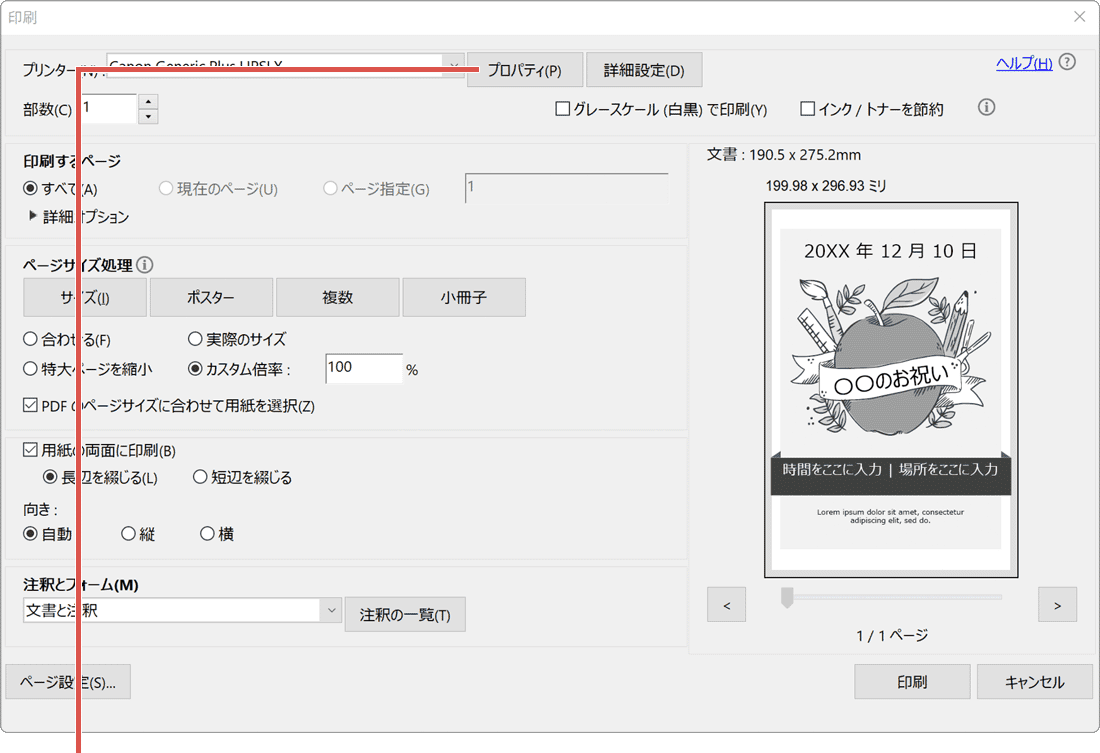Open the 注釈とフォーム dropdown

coord(331,610)
